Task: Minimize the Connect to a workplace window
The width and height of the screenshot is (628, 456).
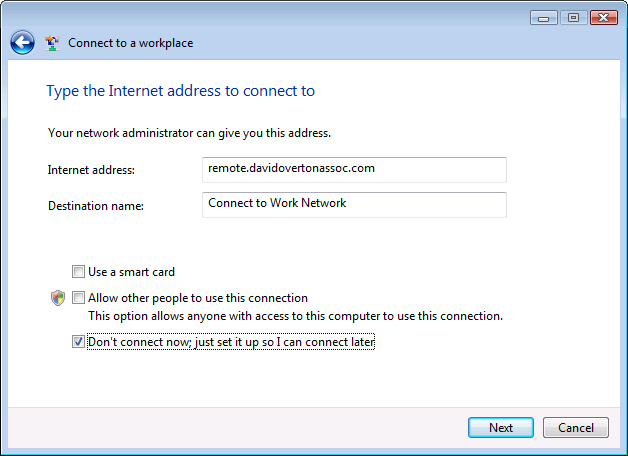Action: point(543,18)
